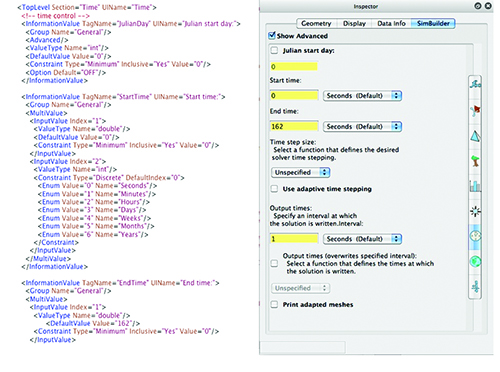Viewport: 500px width, 372px height.
Task: Enable Print adapted meshes checkbox
Action: pyautogui.click(x=274, y=304)
